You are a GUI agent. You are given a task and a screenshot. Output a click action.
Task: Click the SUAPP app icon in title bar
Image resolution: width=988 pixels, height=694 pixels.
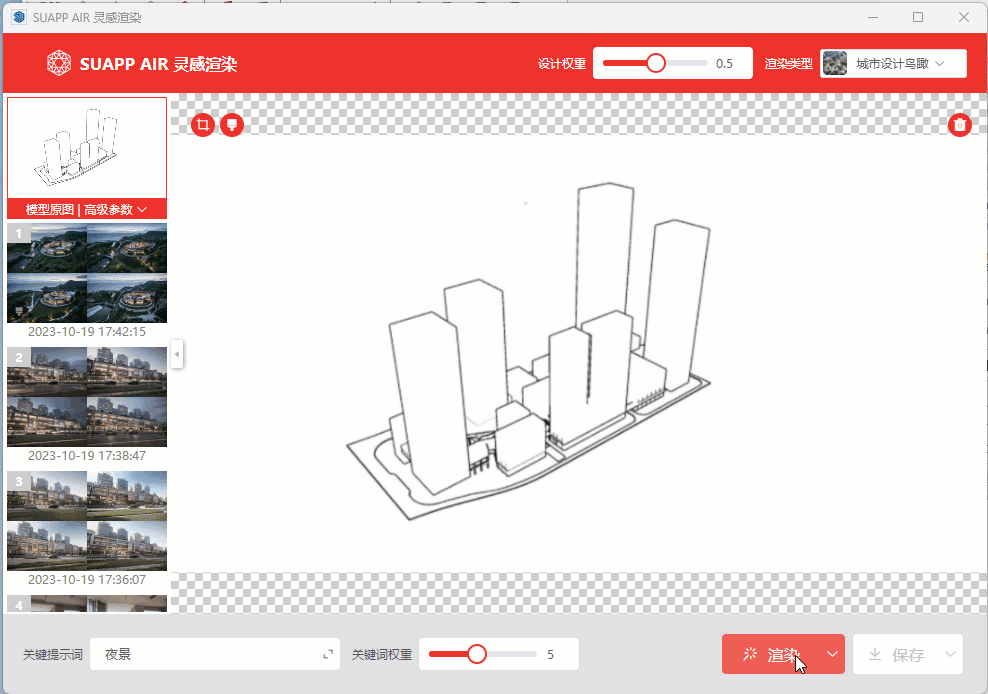coord(19,17)
